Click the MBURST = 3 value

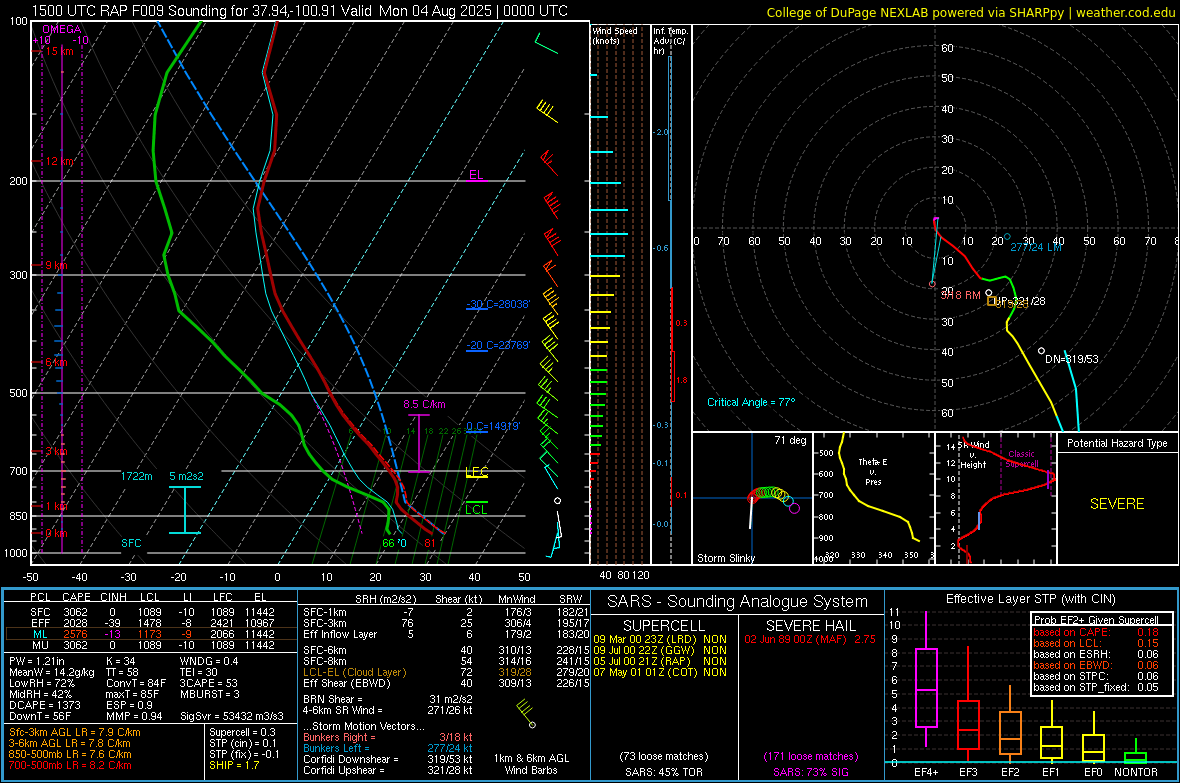209,694
